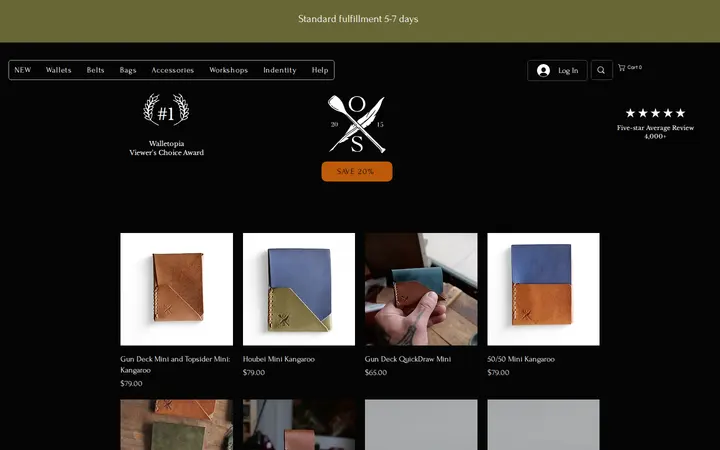The width and height of the screenshot is (720, 450).
Task: Open the Gun Deck Mini and Topsider Mini title link
Action: (175, 365)
